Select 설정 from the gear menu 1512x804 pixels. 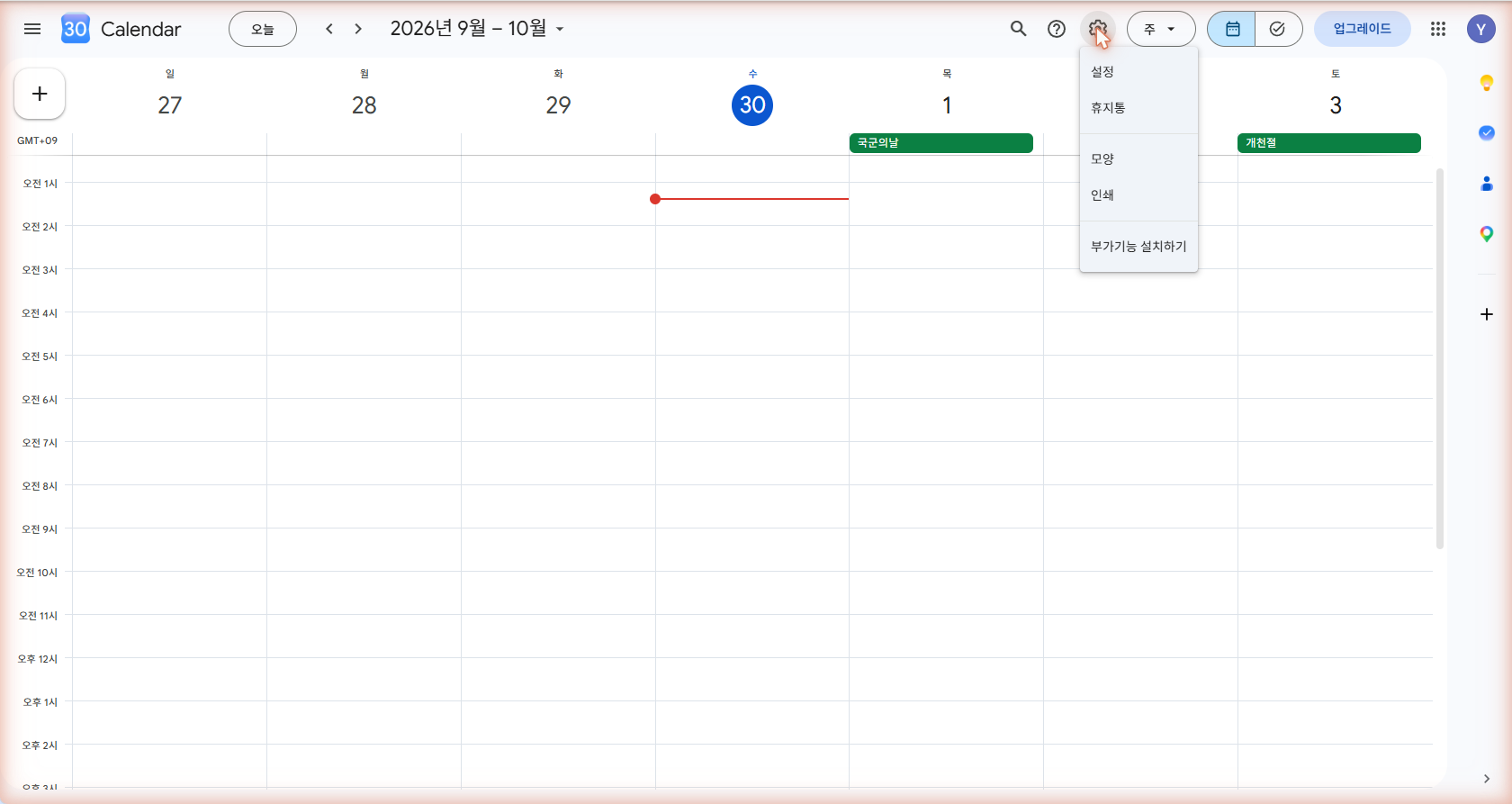coord(1138,72)
